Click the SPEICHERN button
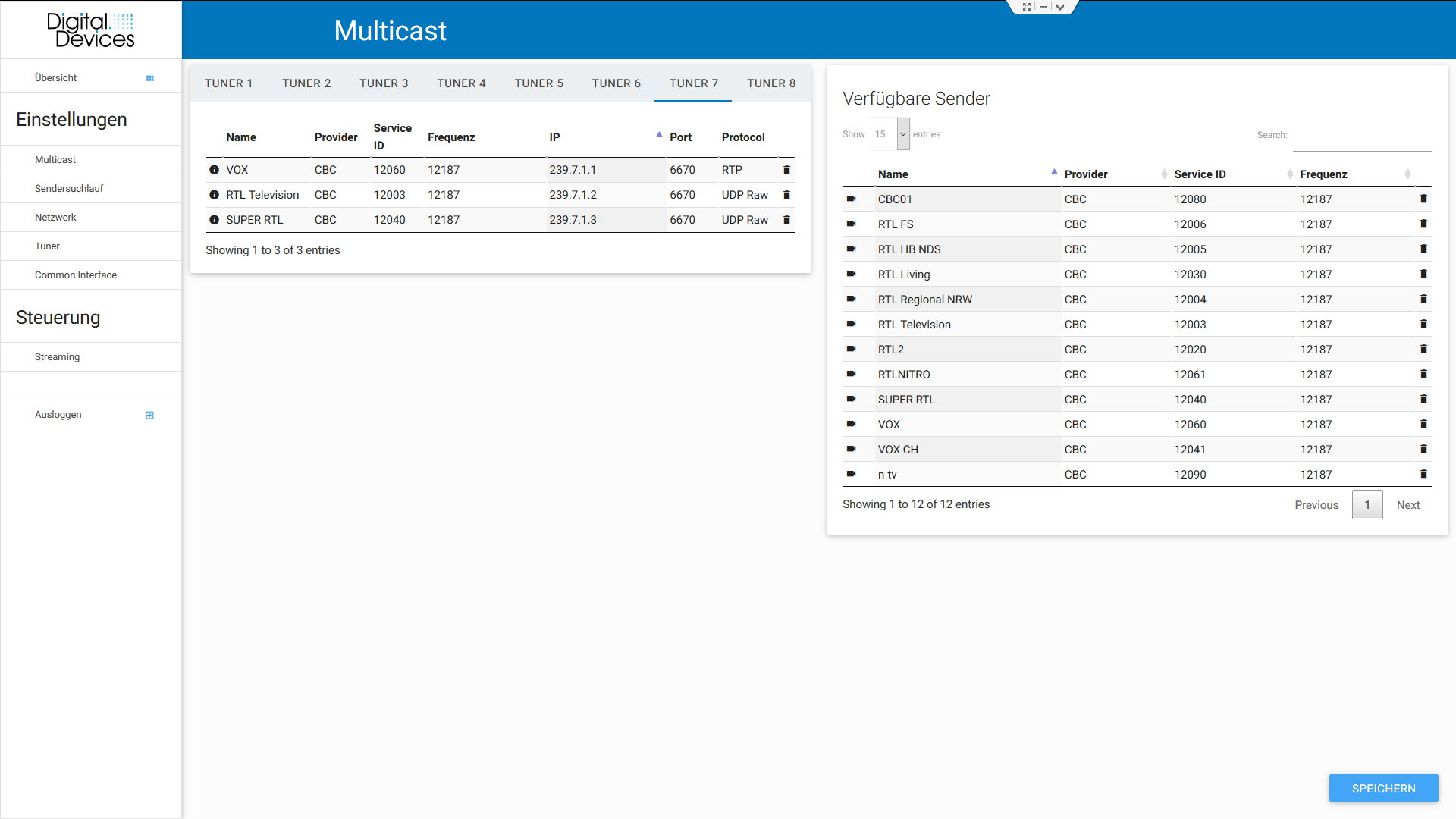Image resolution: width=1456 pixels, height=819 pixels. [1383, 788]
